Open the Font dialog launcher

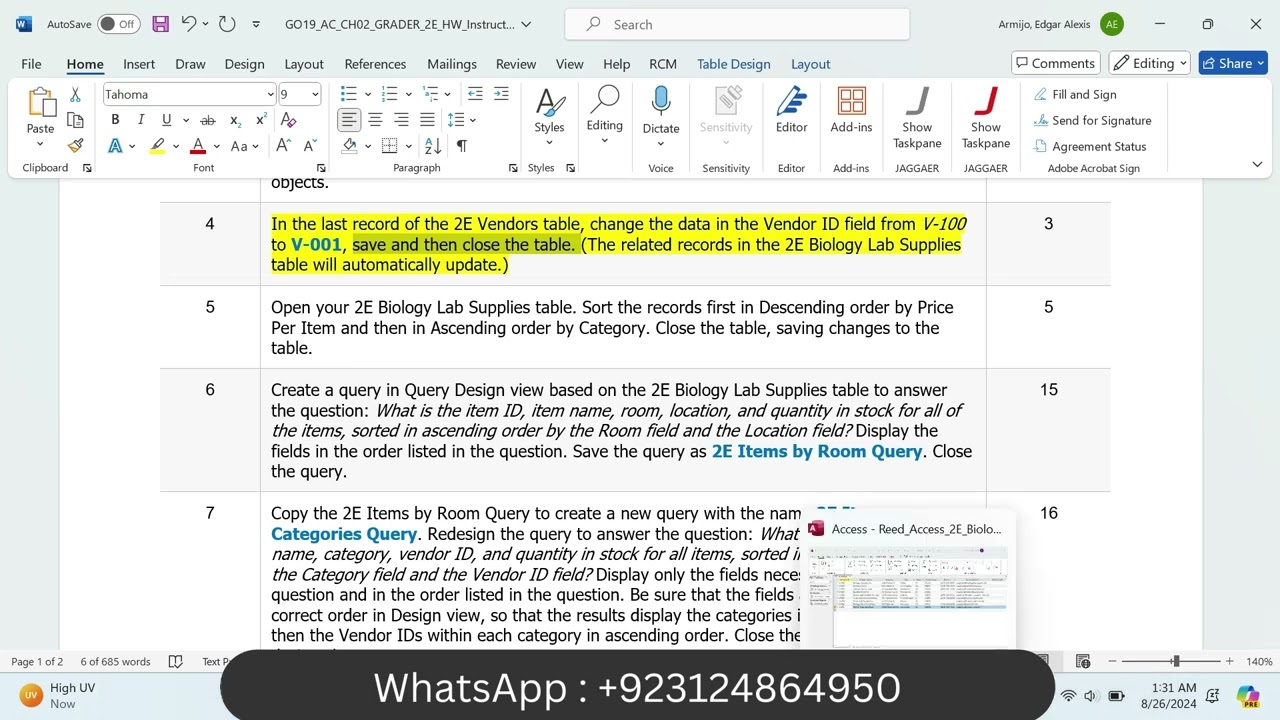tap(321, 168)
